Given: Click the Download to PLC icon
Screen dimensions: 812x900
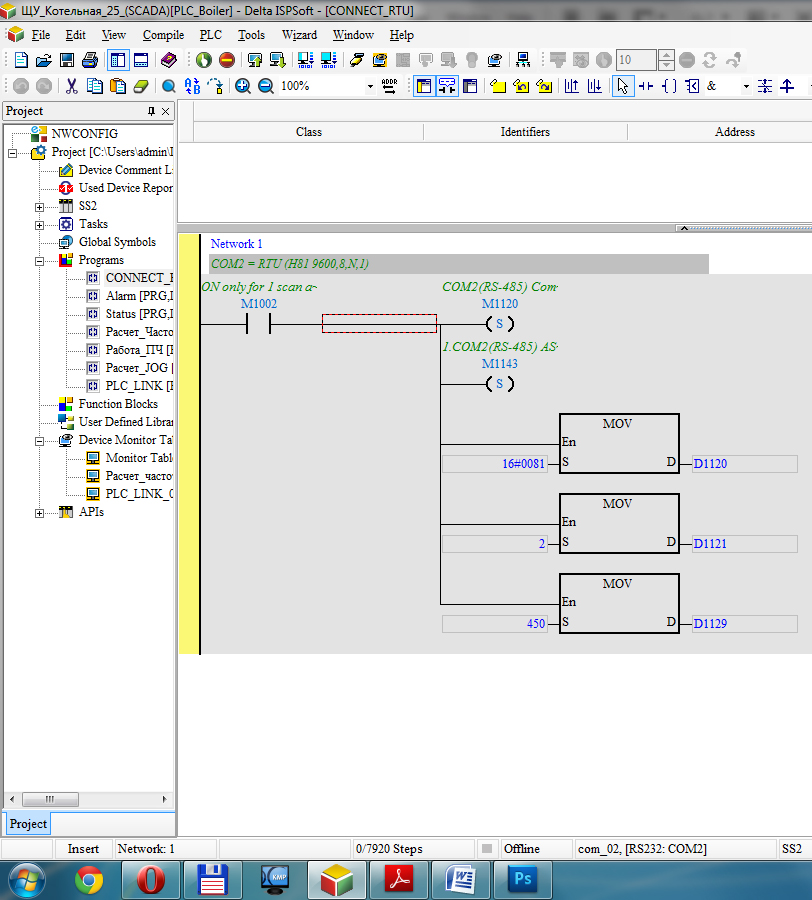Looking at the screenshot, I should (278, 60).
